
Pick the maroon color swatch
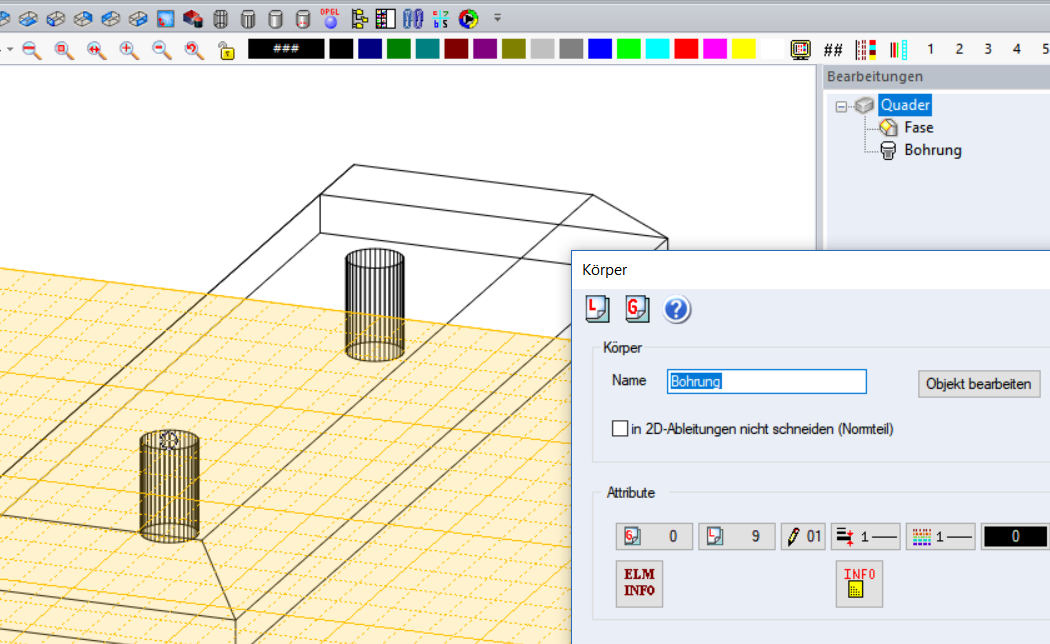(x=456, y=49)
